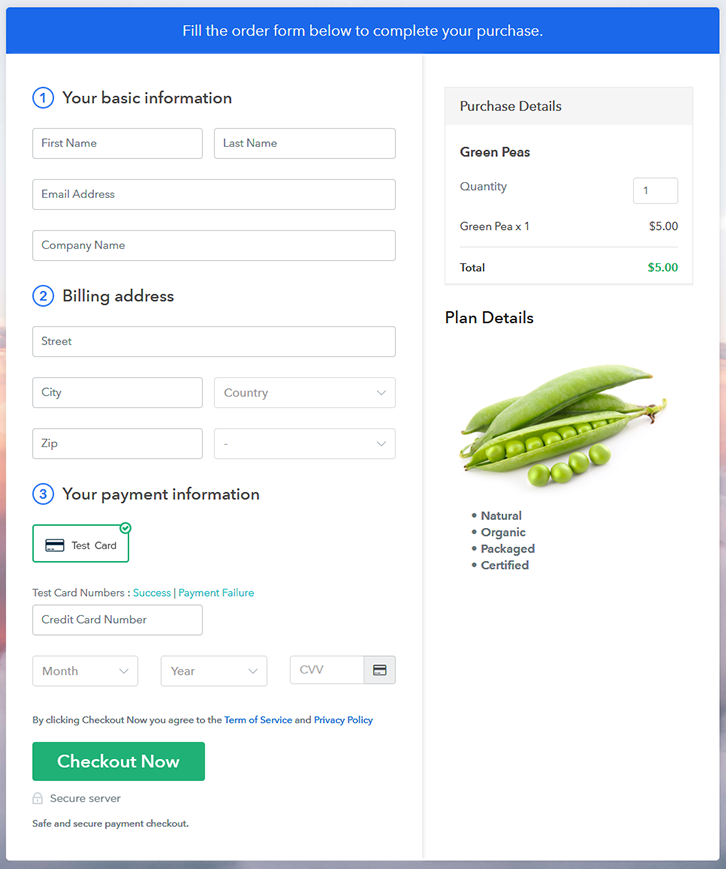726x869 pixels.
Task: Open the expiry Year dropdown
Action: [x=213, y=671]
